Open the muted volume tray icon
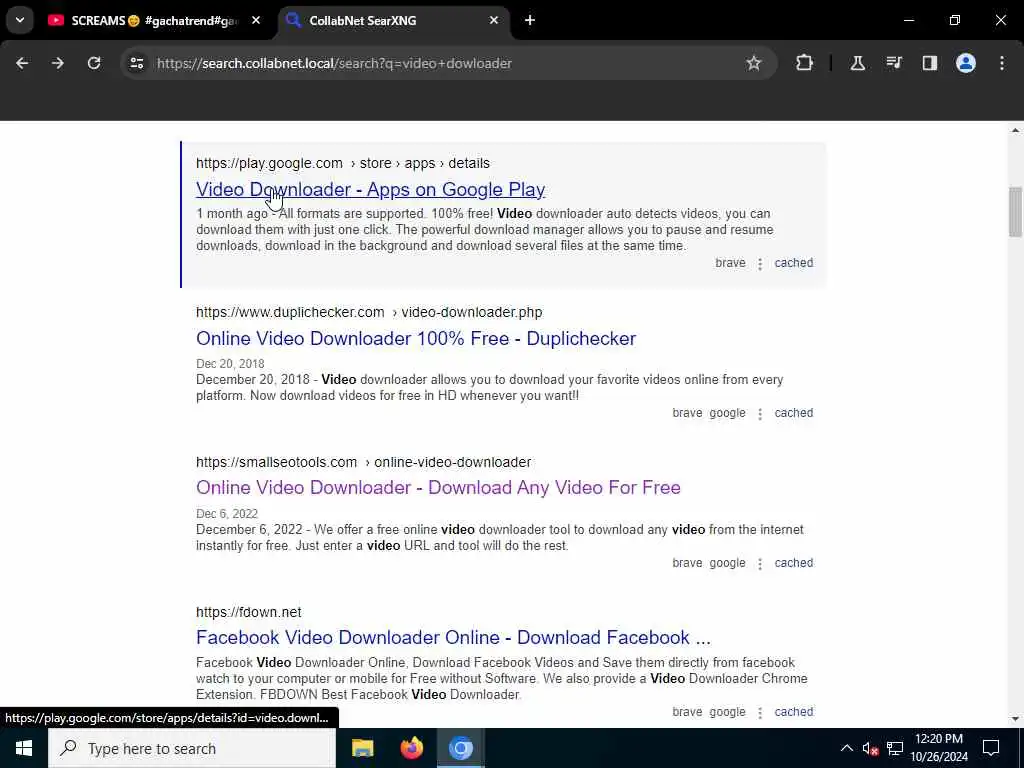The image size is (1024, 768). [x=870, y=748]
